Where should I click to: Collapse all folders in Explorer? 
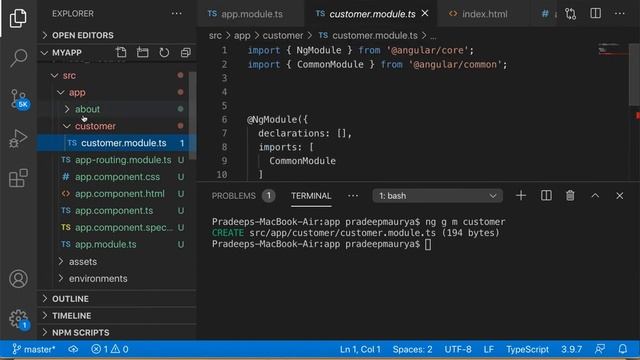pyautogui.click(x=186, y=52)
